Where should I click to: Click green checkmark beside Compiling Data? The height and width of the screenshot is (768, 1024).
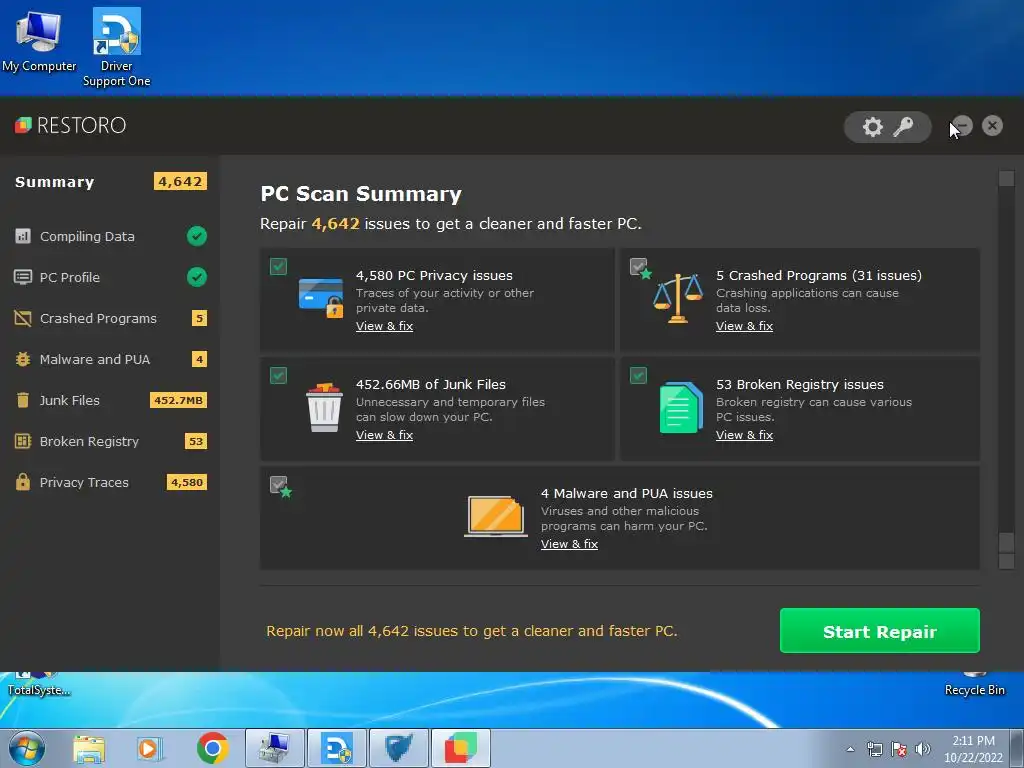pyautogui.click(x=197, y=236)
